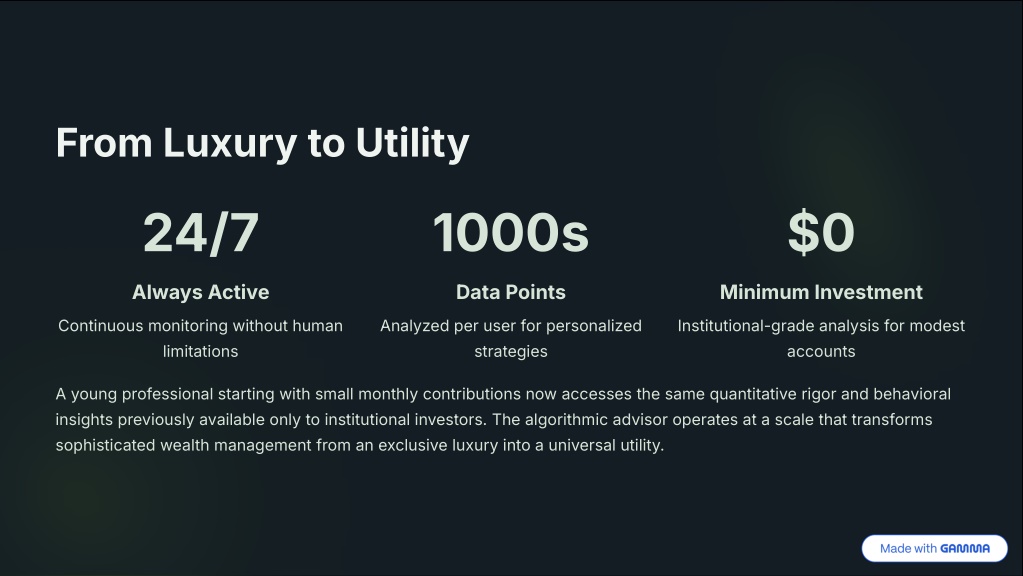Click the Made with Gamma badge
Screen dimensions: 1023x576
click(934, 548)
